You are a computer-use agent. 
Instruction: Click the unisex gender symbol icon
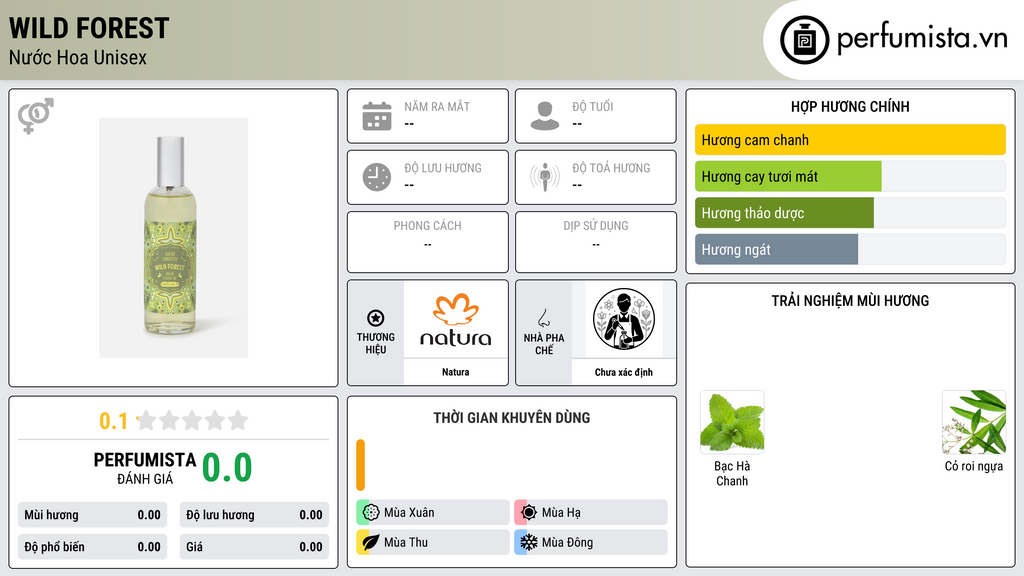pos(35,116)
